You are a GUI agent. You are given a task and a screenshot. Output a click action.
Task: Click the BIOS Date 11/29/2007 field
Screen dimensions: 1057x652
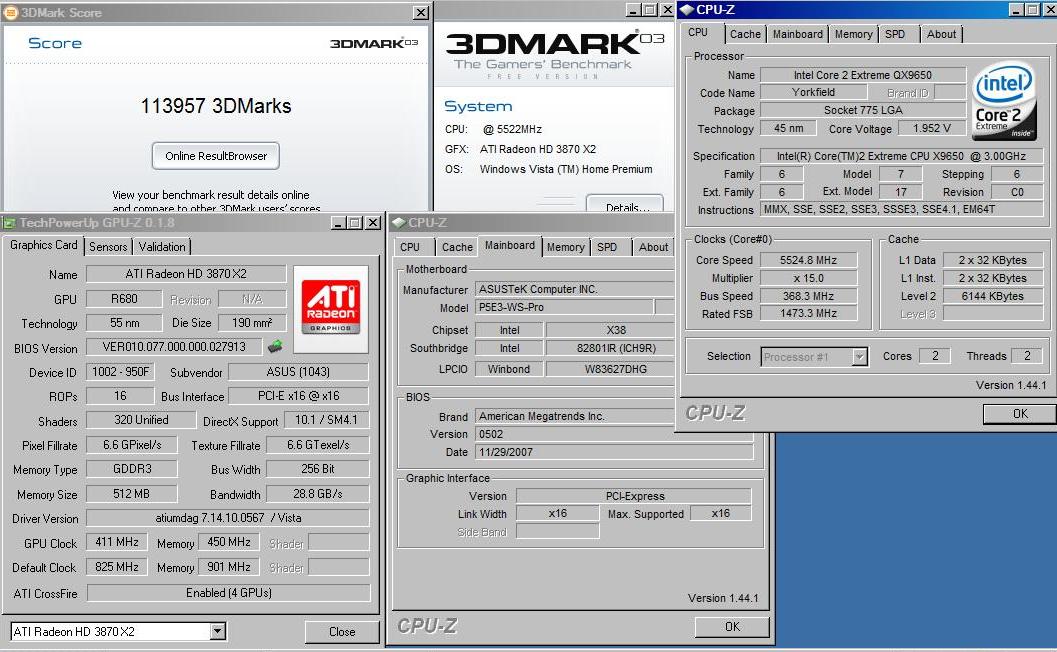(614, 452)
